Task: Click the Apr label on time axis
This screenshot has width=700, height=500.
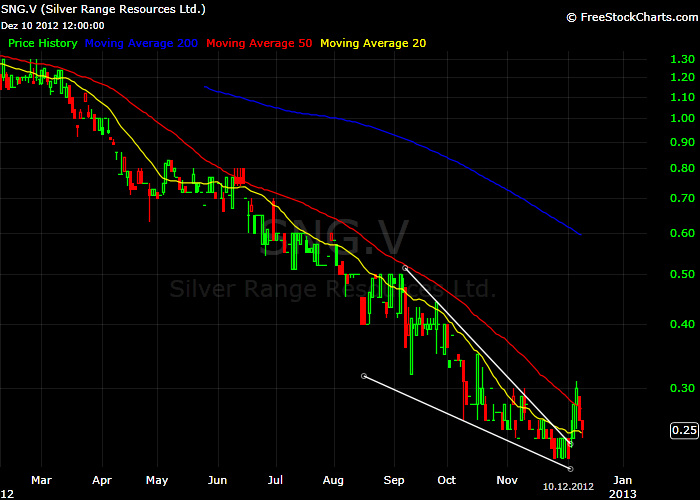Action: [x=102, y=481]
